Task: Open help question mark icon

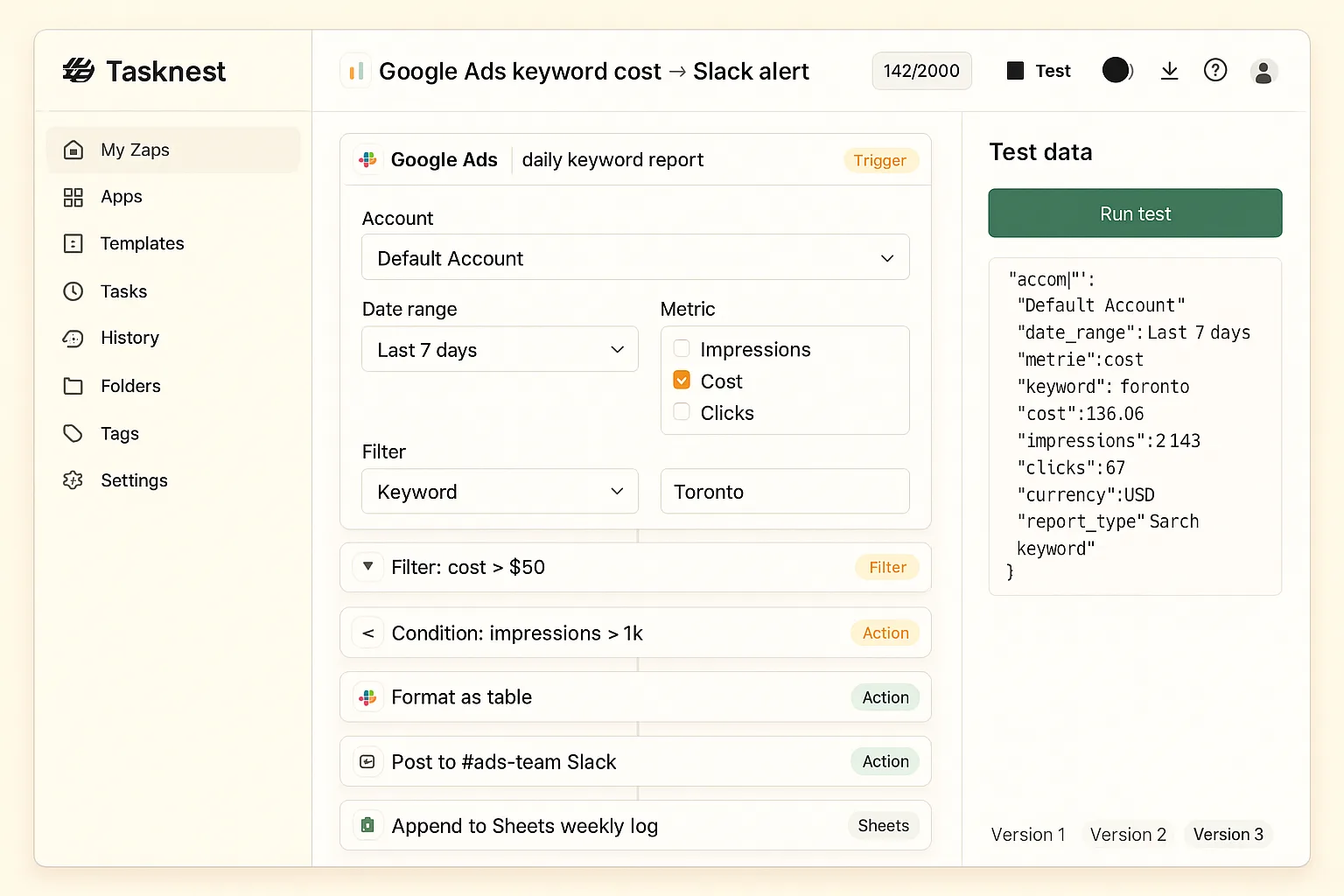Action: (x=1215, y=70)
